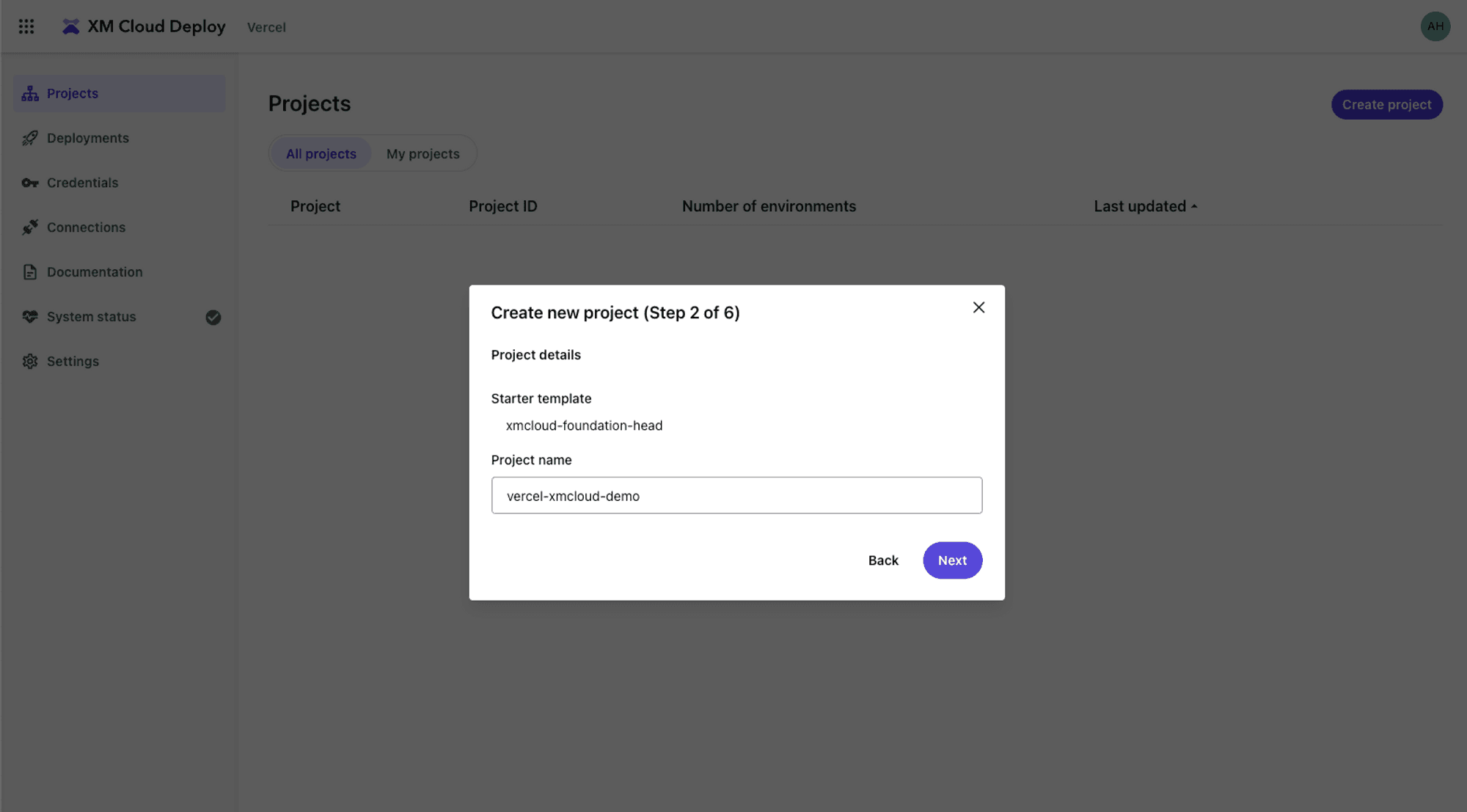Image resolution: width=1467 pixels, height=812 pixels.
Task: Open Deployments via rocket icon
Action: [30, 138]
